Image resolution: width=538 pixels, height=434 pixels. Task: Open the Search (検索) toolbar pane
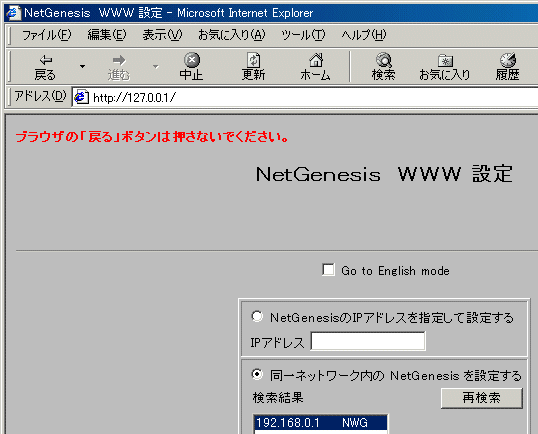click(x=384, y=67)
